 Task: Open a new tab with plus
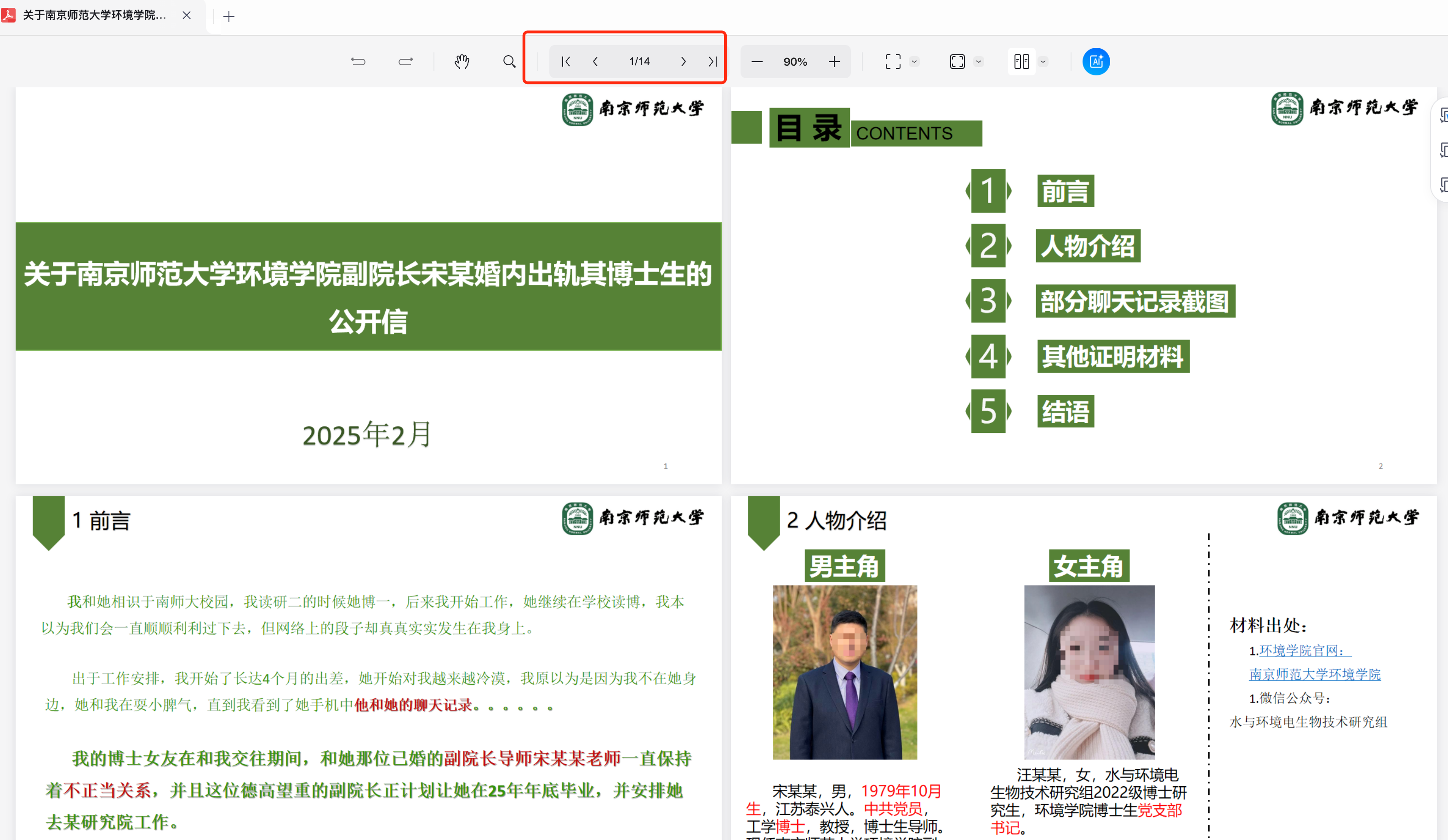(229, 17)
